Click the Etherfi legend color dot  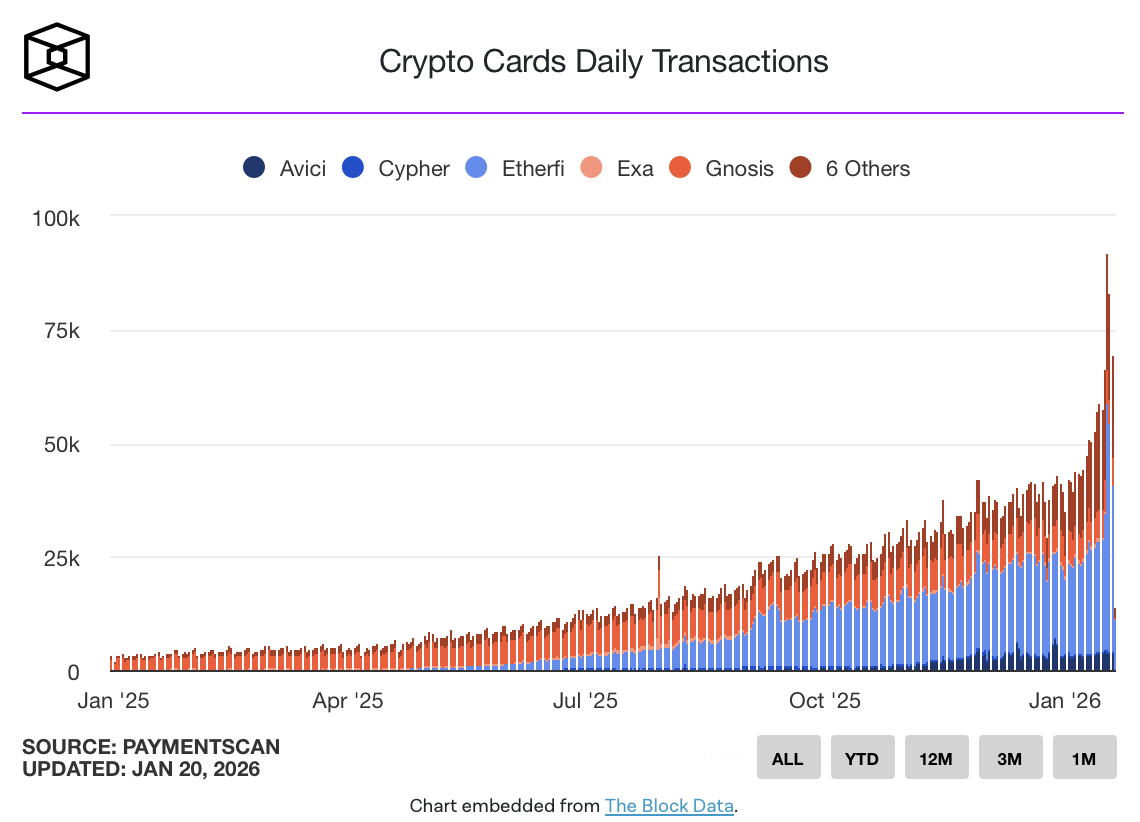pyautogui.click(x=477, y=168)
